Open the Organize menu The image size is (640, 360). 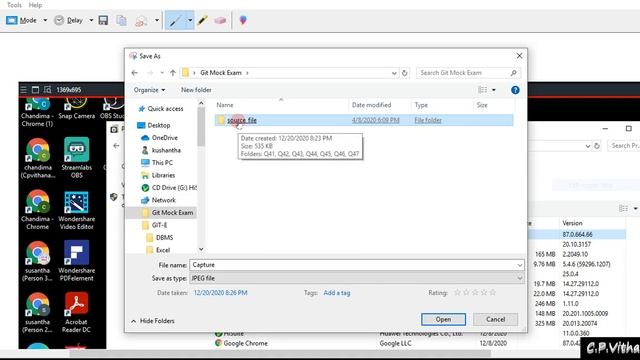[149, 90]
